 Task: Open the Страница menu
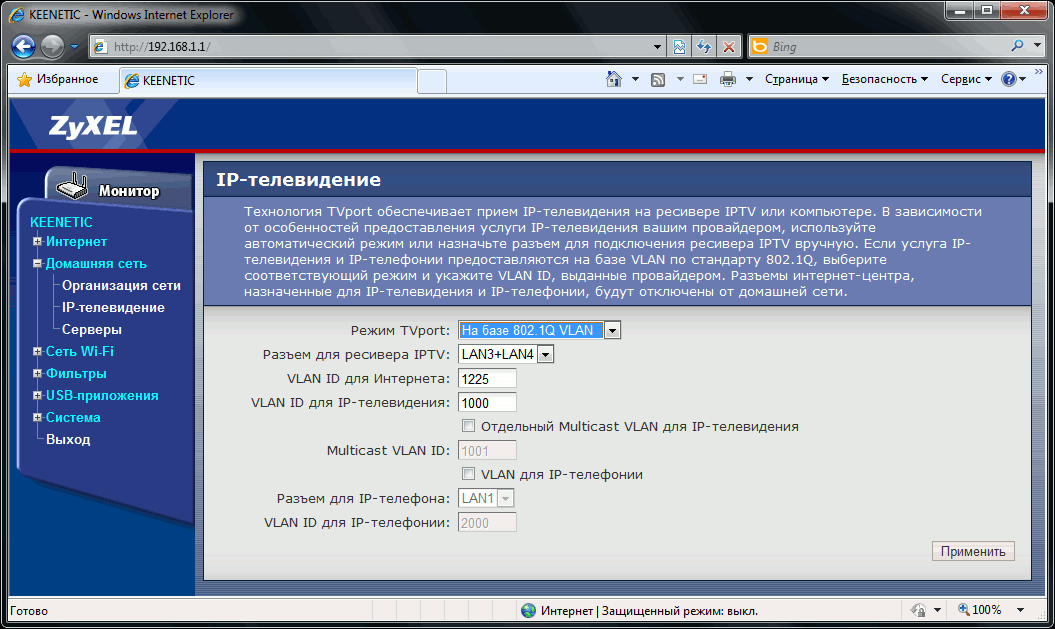[796, 79]
